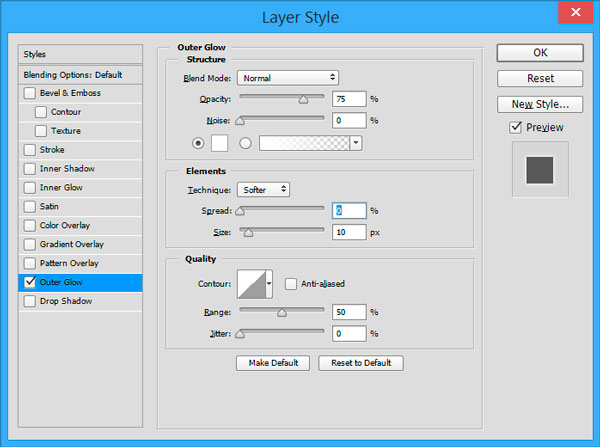The height and width of the screenshot is (447, 600).
Task: Open the Blend Mode dropdown
Action: click(x=288, y=78)
